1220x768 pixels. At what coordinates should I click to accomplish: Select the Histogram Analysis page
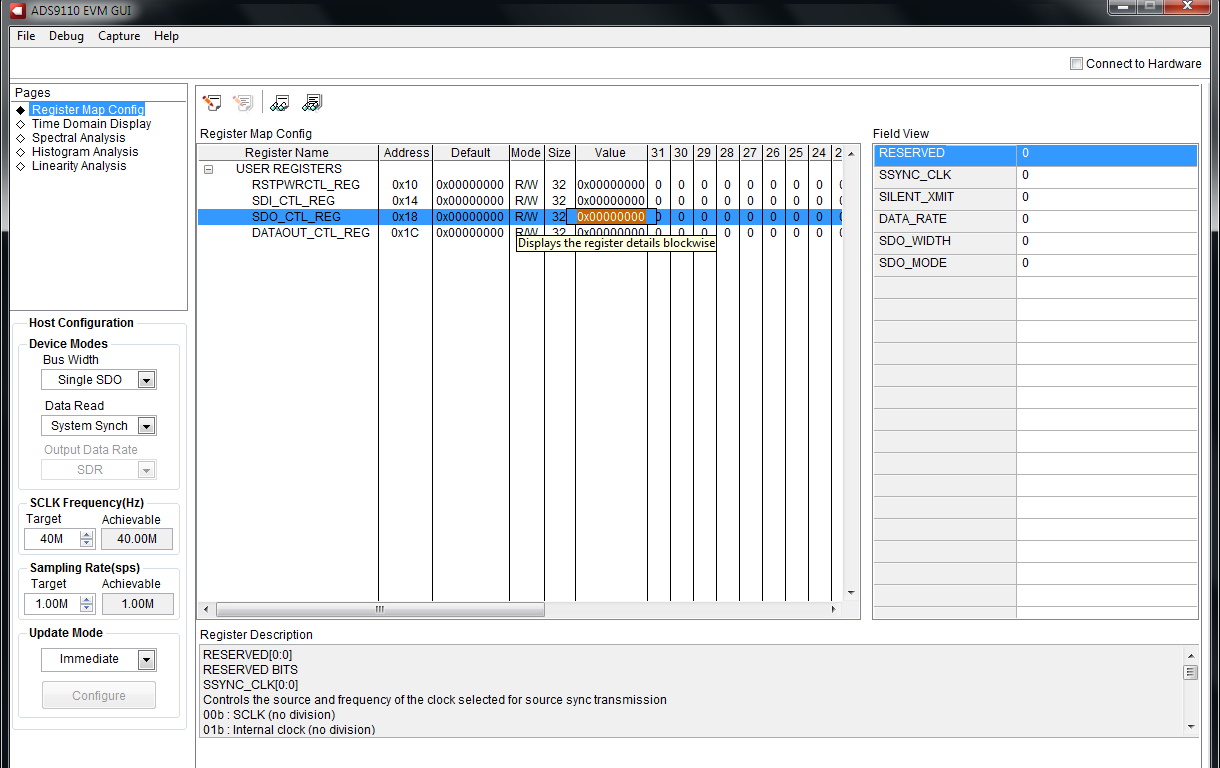tap(85, 152)
